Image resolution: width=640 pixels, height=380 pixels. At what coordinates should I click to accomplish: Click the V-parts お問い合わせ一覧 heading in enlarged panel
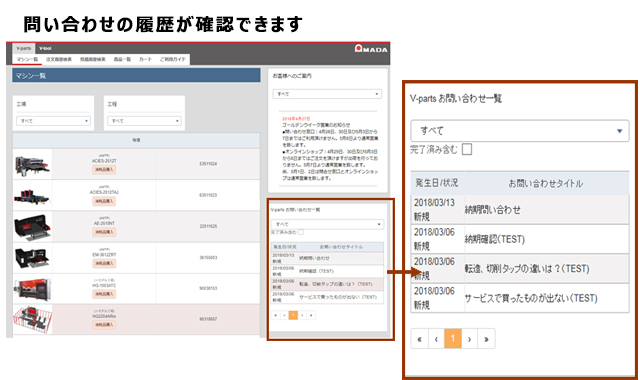(x=456, y=98)
